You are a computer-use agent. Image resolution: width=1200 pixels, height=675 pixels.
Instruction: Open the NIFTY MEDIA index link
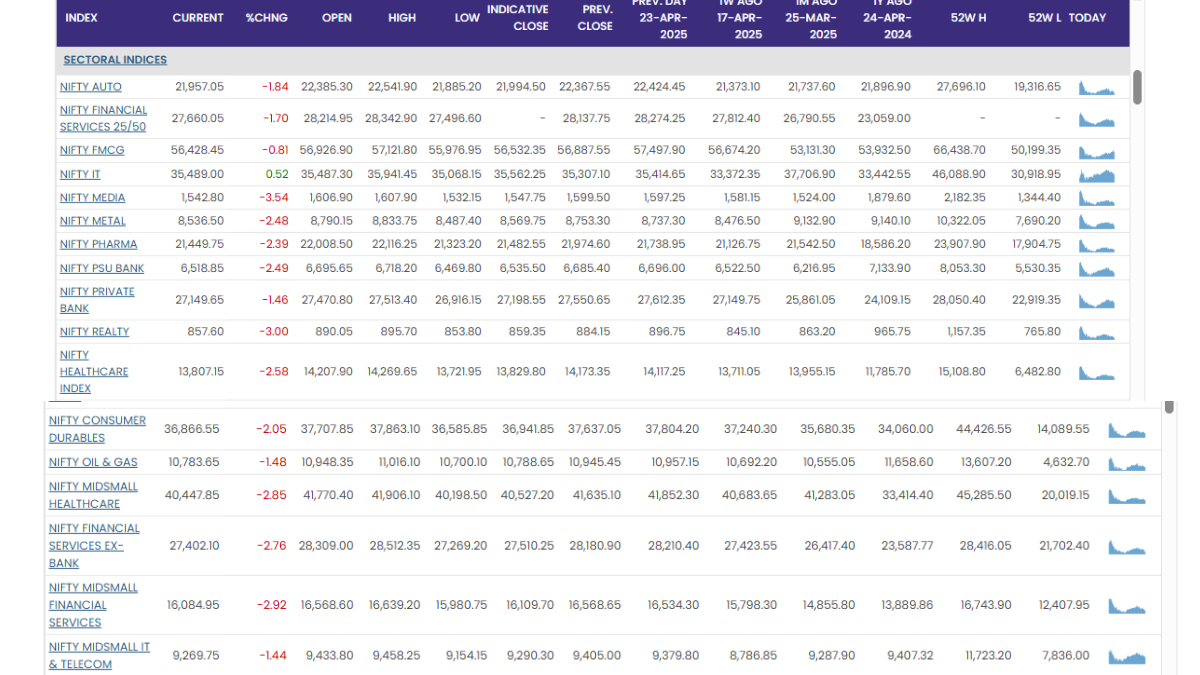pyautogui.click(x=93, y=198)
